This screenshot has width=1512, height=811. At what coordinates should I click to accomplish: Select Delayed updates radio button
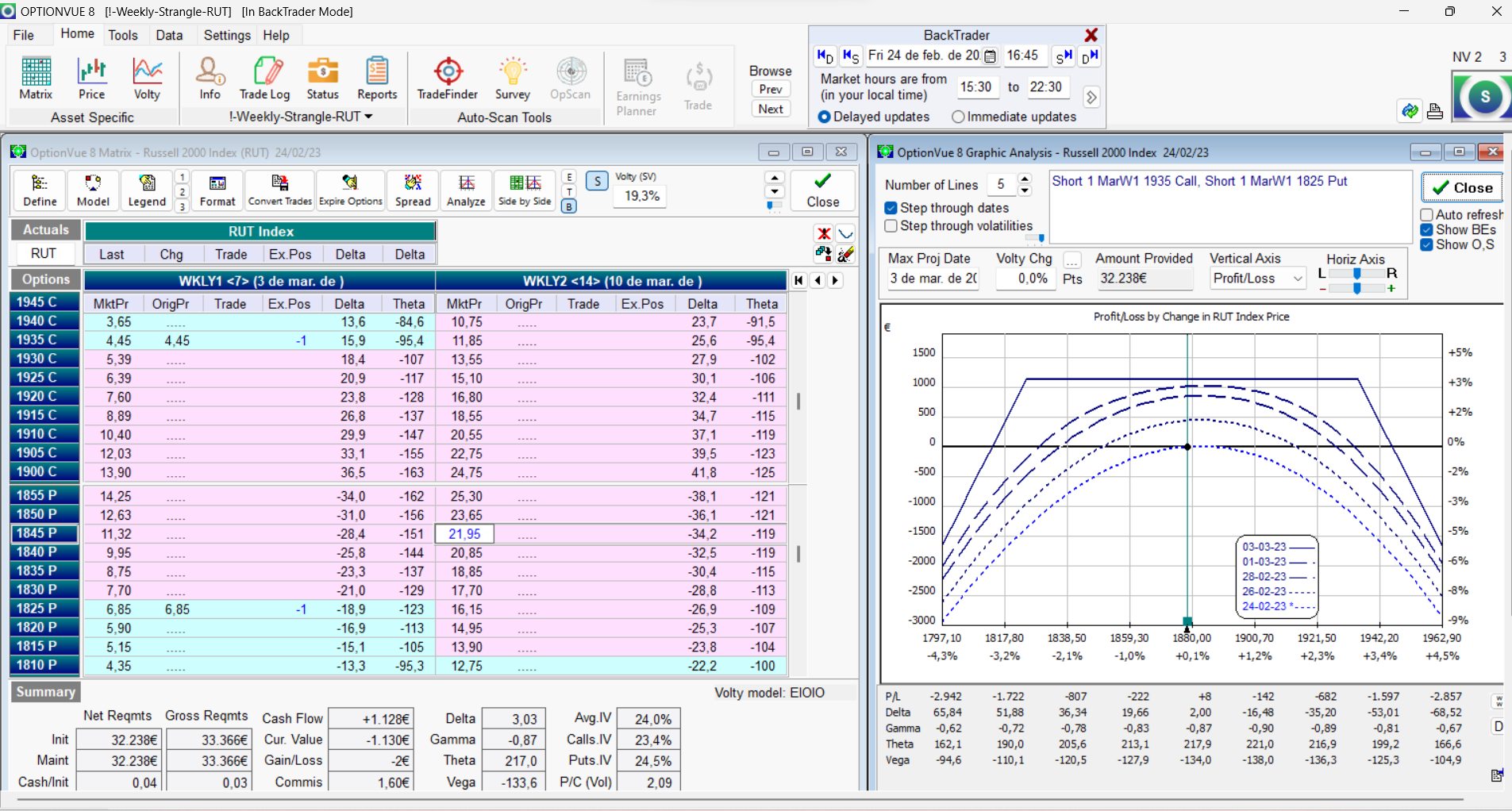[824, 117]
